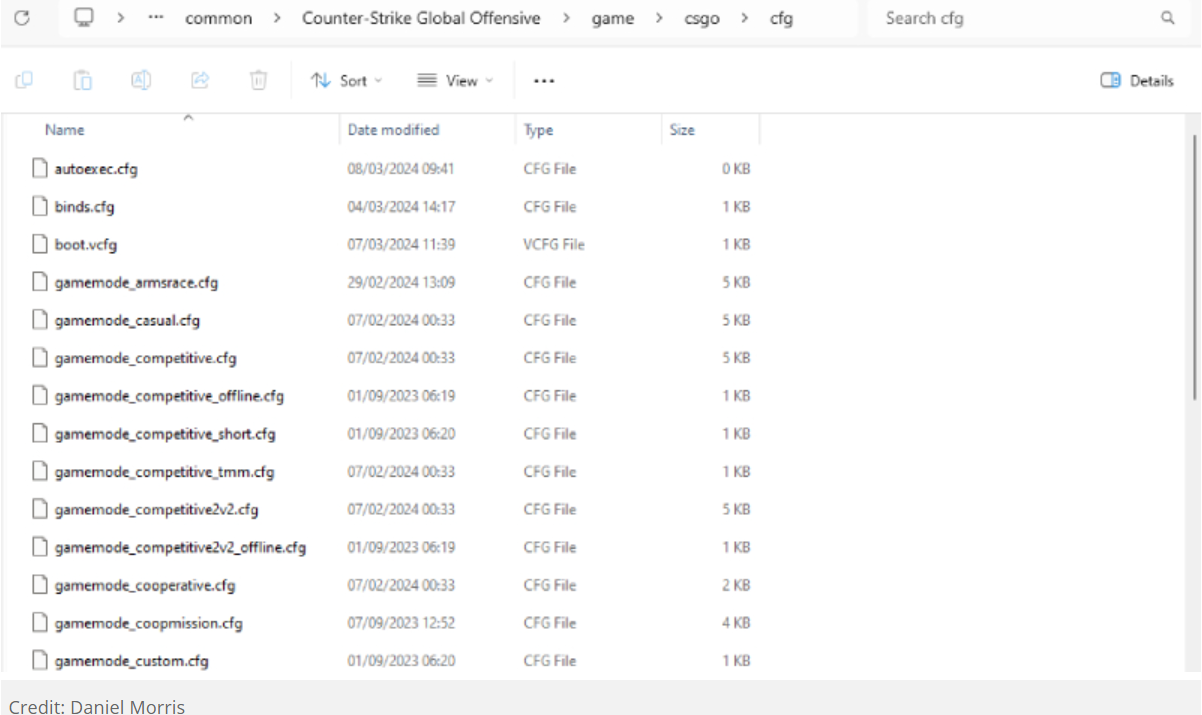Image resolution: width=1202 pixels, height=715 pixels.
Task: Click date 08/03/2024 09:41 of autoexec.cfg
Action: tap(401, 169)
